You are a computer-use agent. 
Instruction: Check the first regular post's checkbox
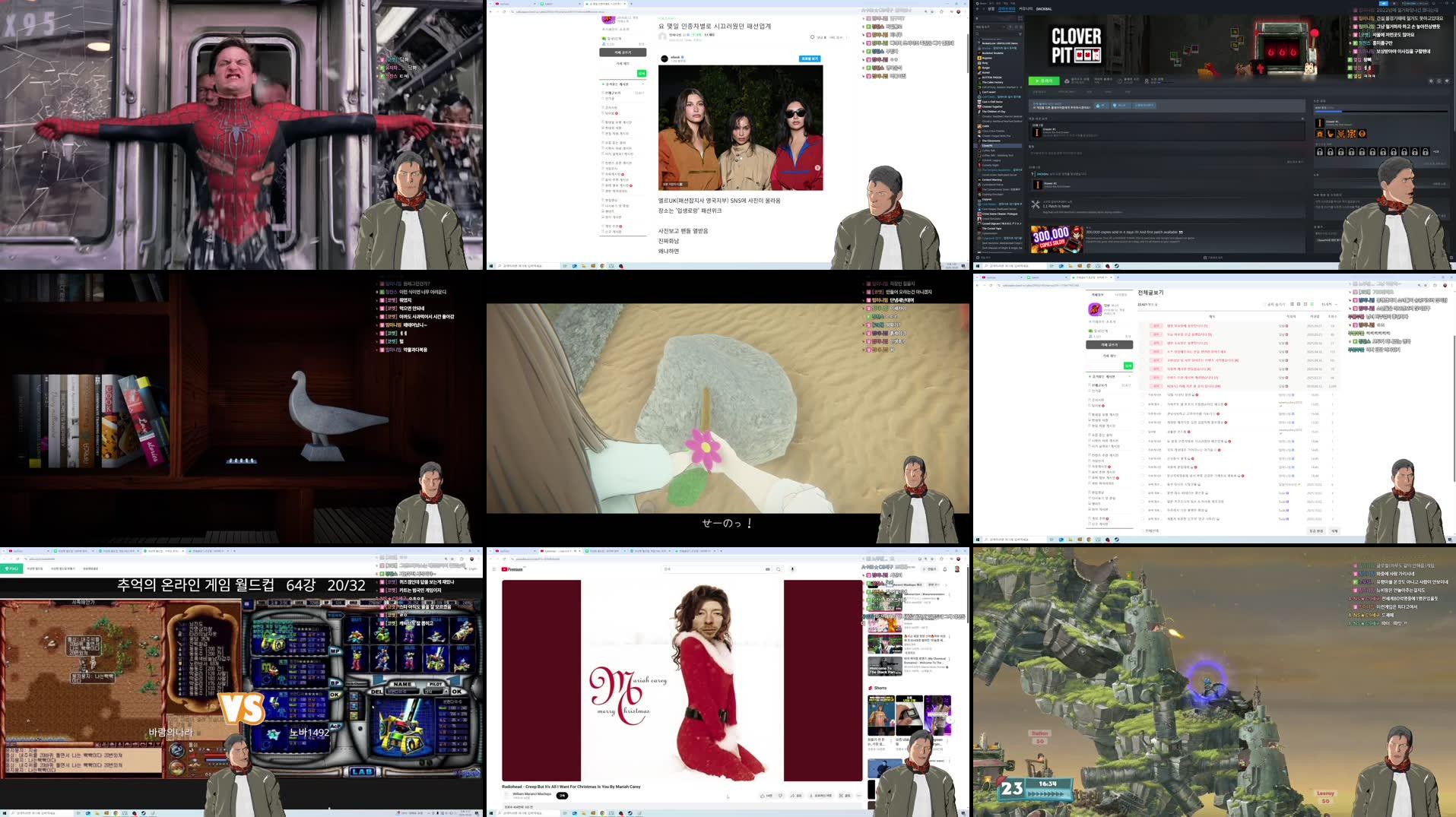[x=1143, y=395]
